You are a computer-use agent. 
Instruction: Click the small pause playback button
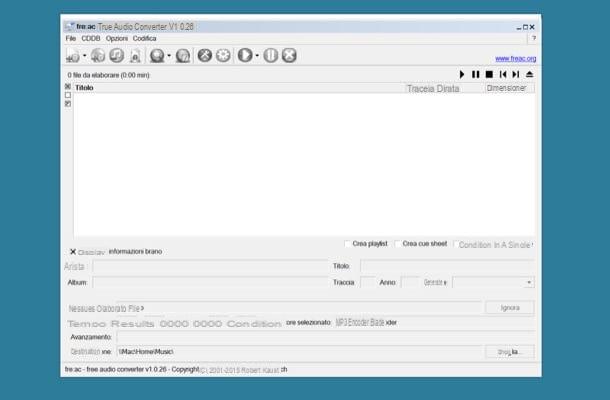(x=475, y=74)
